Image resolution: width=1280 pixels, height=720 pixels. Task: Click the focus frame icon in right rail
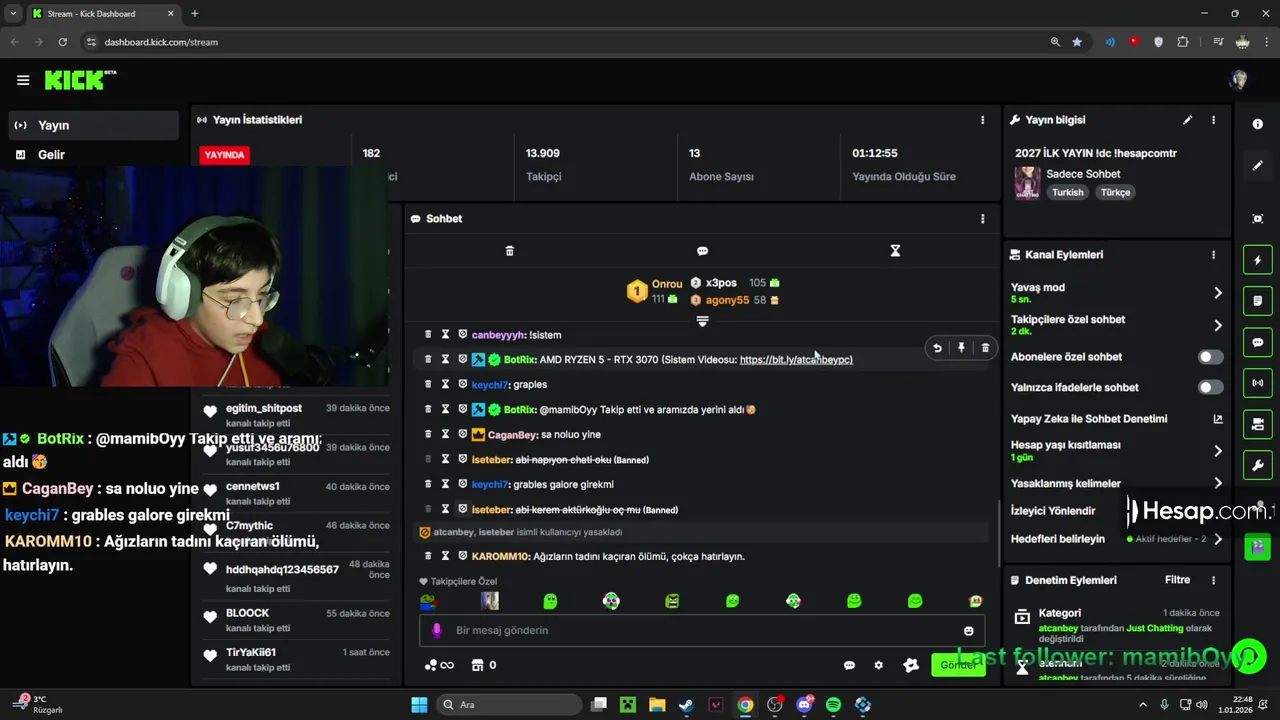pos(1258,219)
